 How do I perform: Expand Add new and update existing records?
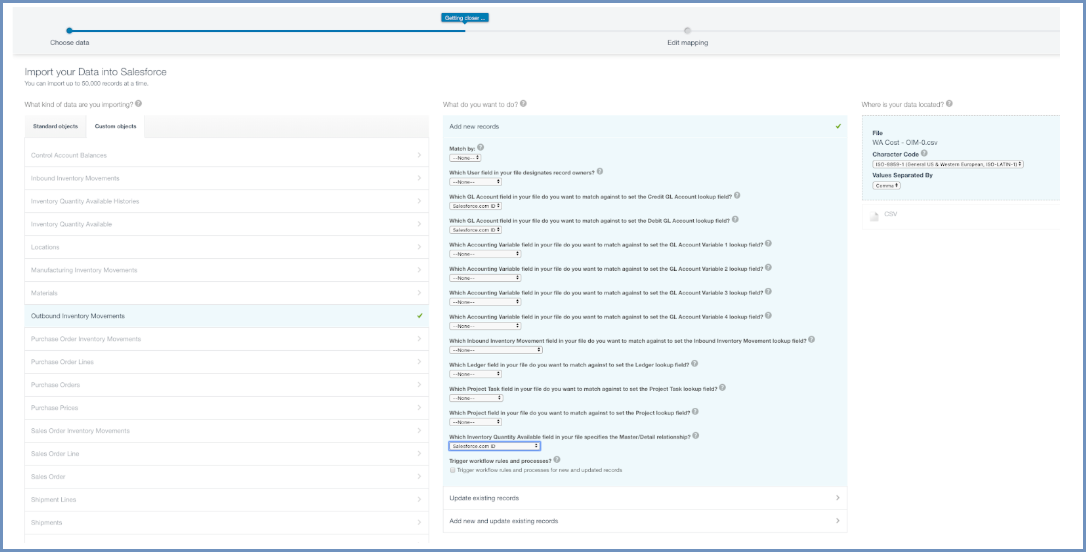click(644, 521)
